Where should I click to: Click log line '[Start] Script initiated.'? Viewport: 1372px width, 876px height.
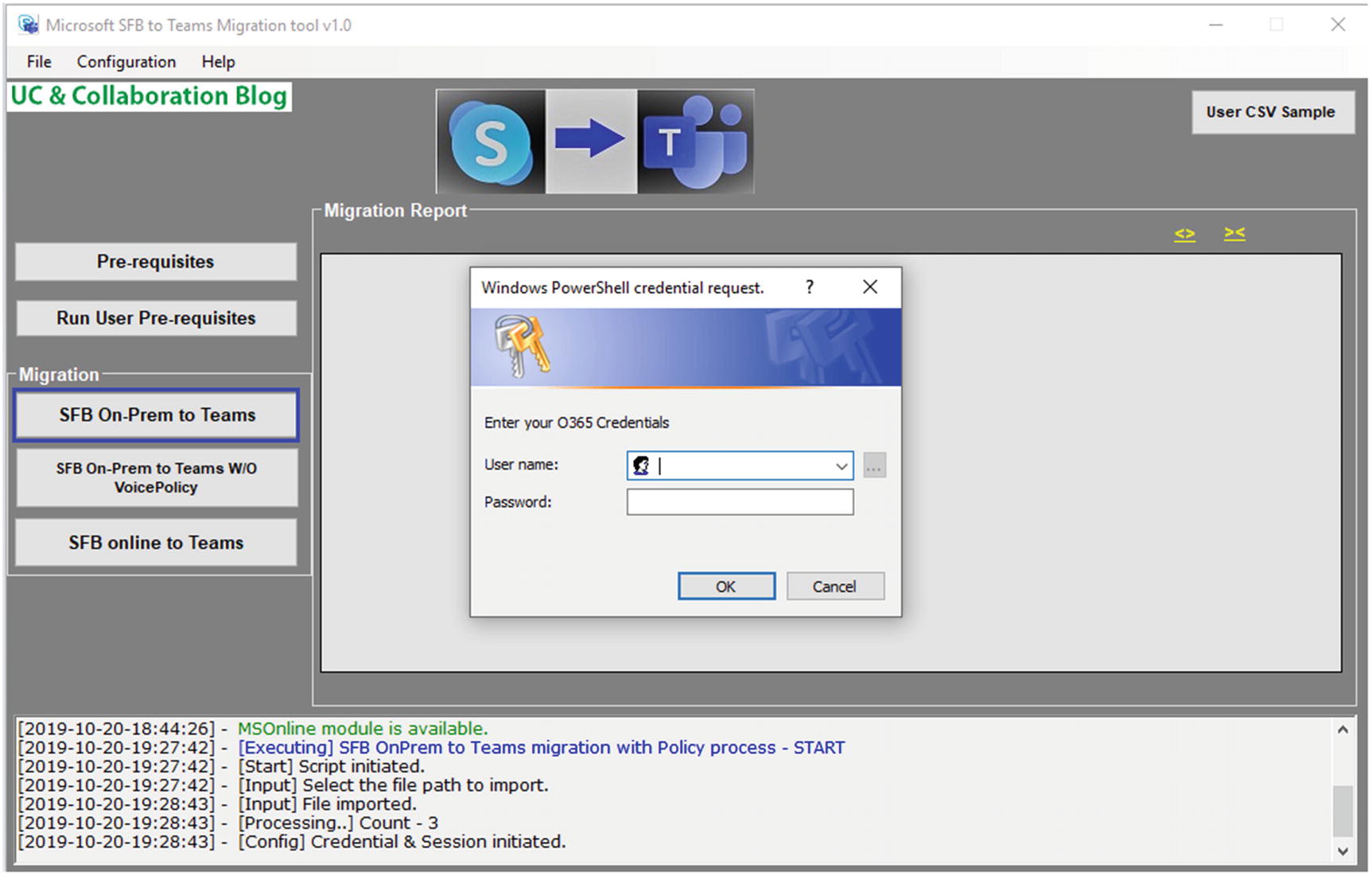click(332, 766)
